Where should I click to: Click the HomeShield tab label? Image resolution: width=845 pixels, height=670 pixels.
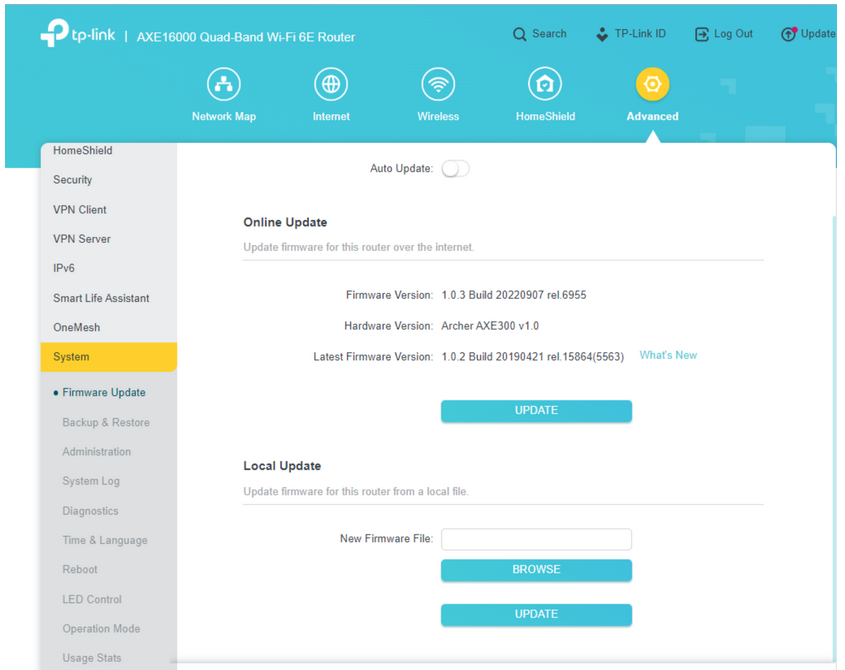[x=545, y=116]
